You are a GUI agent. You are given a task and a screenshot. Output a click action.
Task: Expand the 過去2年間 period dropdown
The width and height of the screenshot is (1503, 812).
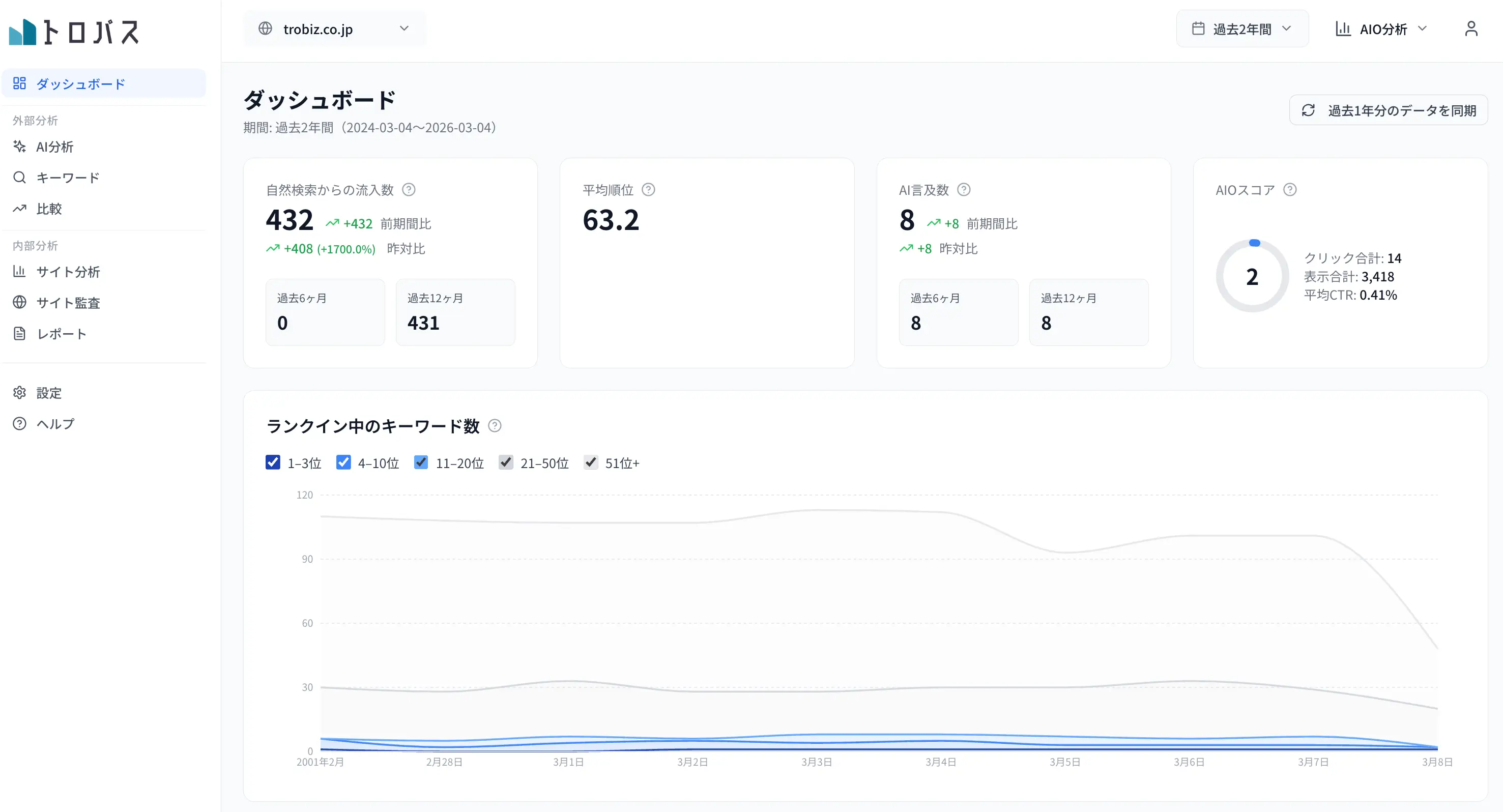1241,28
